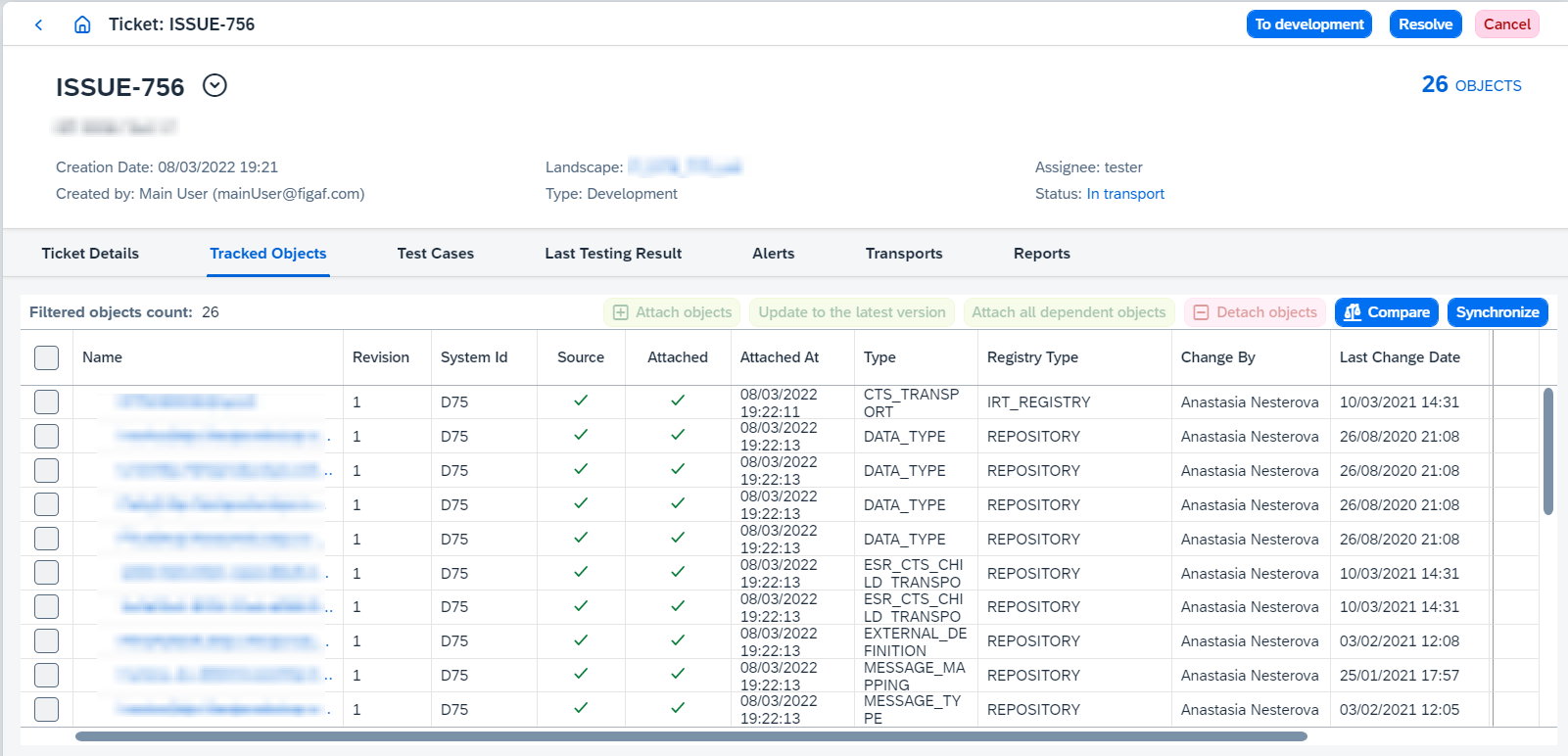This screenshot has height=756, width=1568.
Task: Toggle the select-all header checkbox
Action: [x=46, y=357]
